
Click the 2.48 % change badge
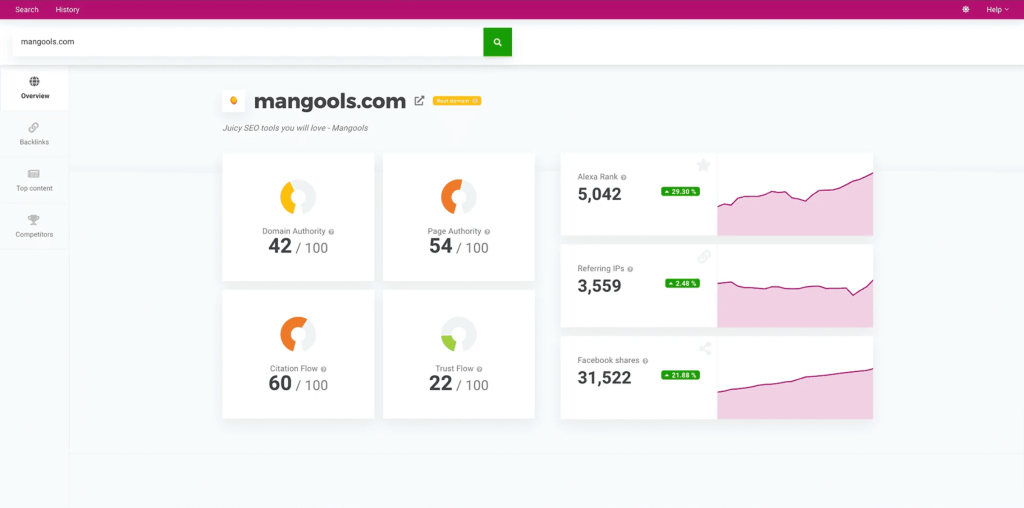coord(682,283)
